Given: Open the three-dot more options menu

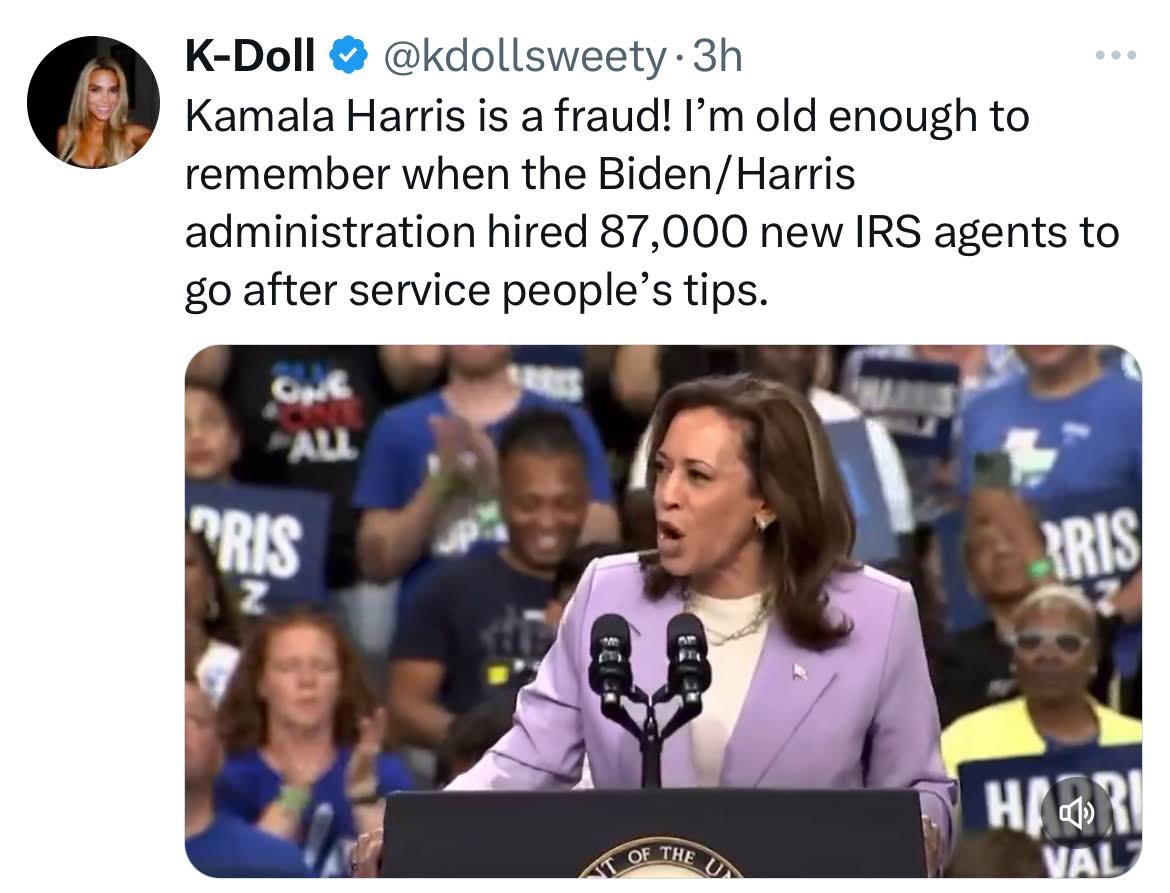Looking at the screenshot, I should click(x=1116, y=55).
